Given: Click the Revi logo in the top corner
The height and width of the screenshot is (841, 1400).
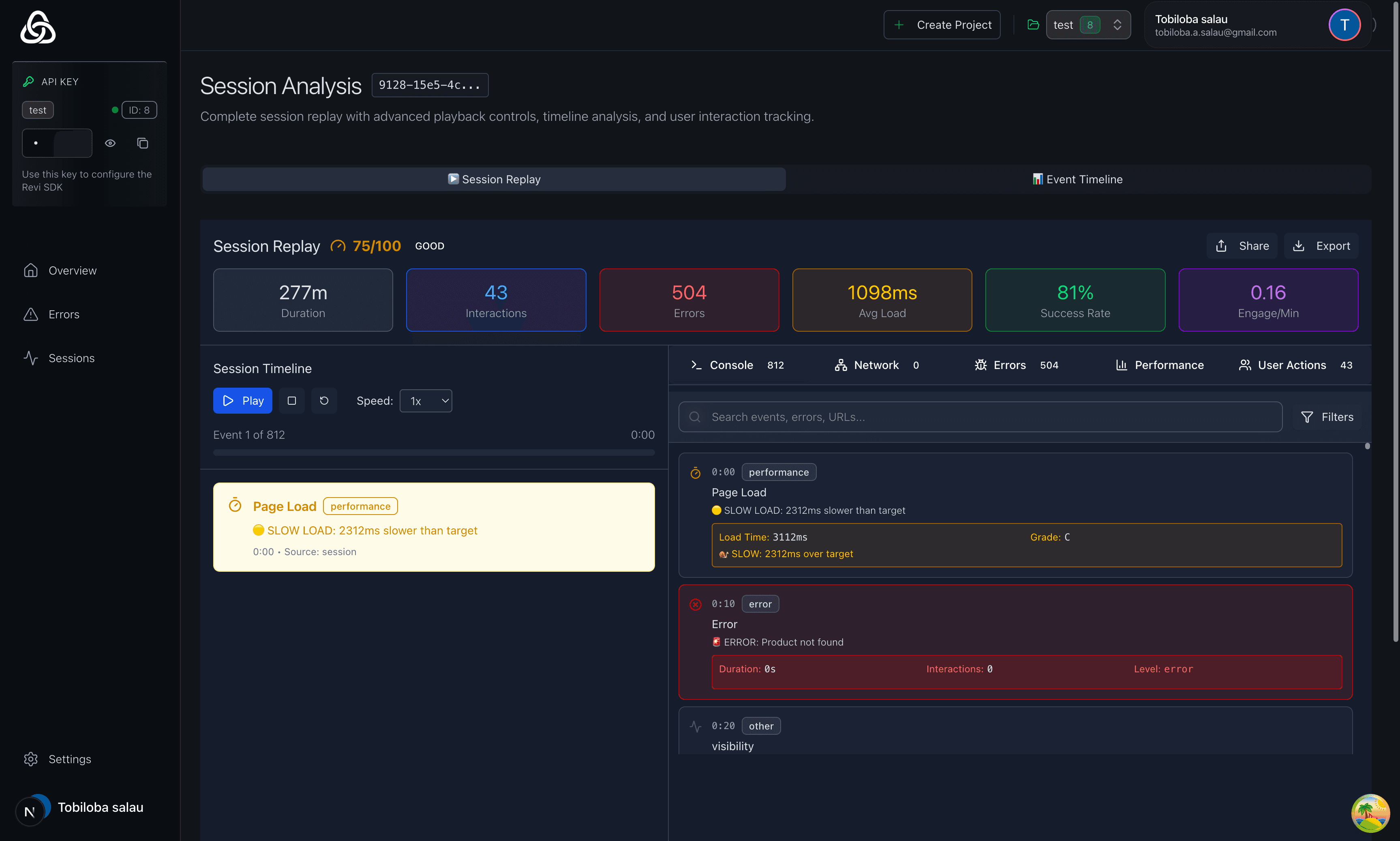Looking at the screenshot, I should click(x=37, y=27).
